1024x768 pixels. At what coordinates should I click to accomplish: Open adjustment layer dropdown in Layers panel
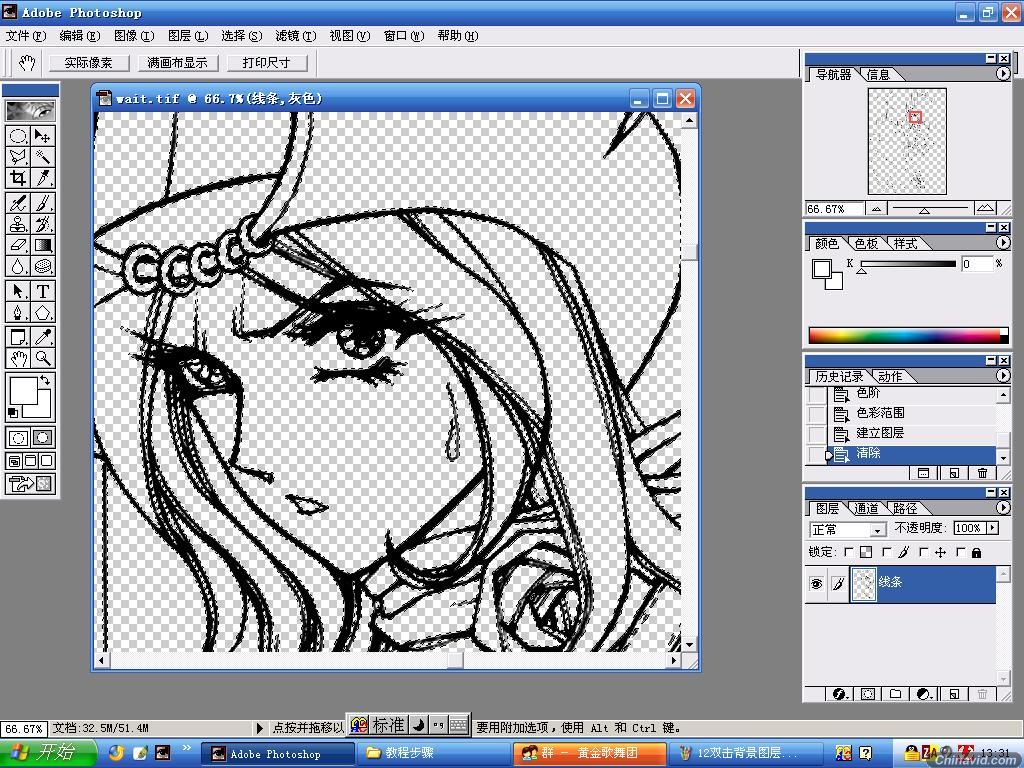tap(925, 694)
